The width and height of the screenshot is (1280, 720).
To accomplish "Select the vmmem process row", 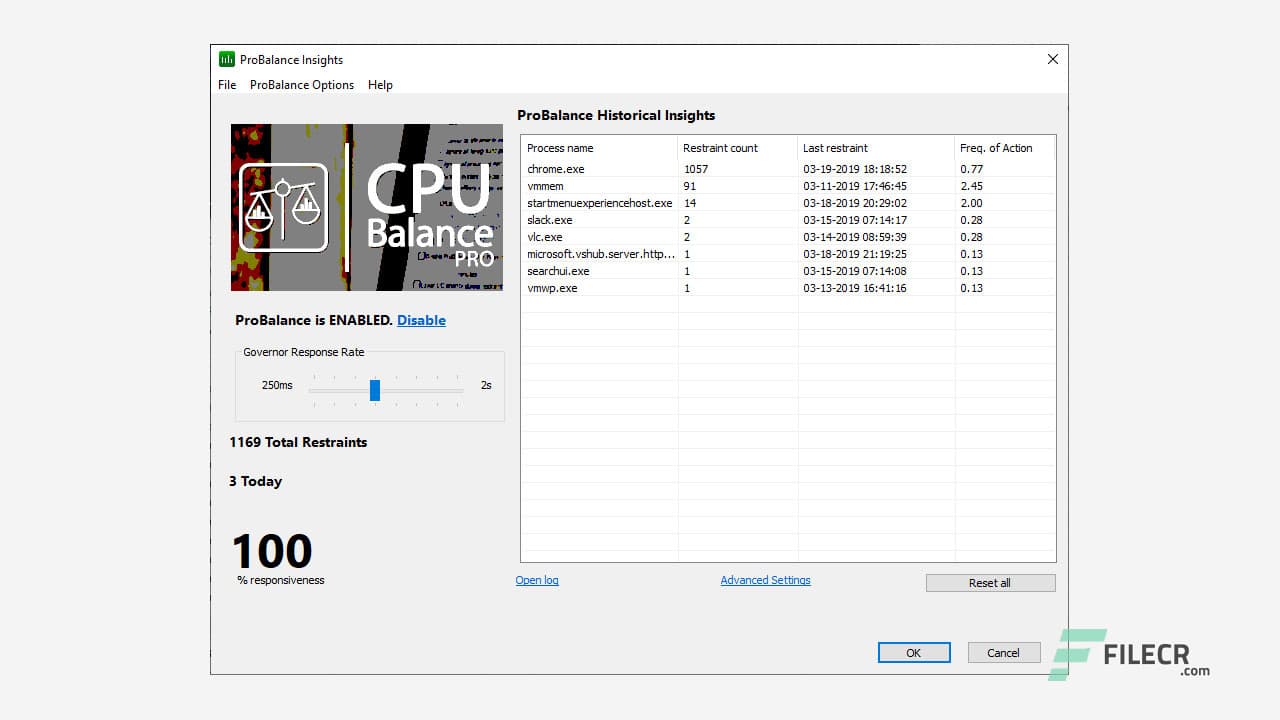I will coord(600,186).
